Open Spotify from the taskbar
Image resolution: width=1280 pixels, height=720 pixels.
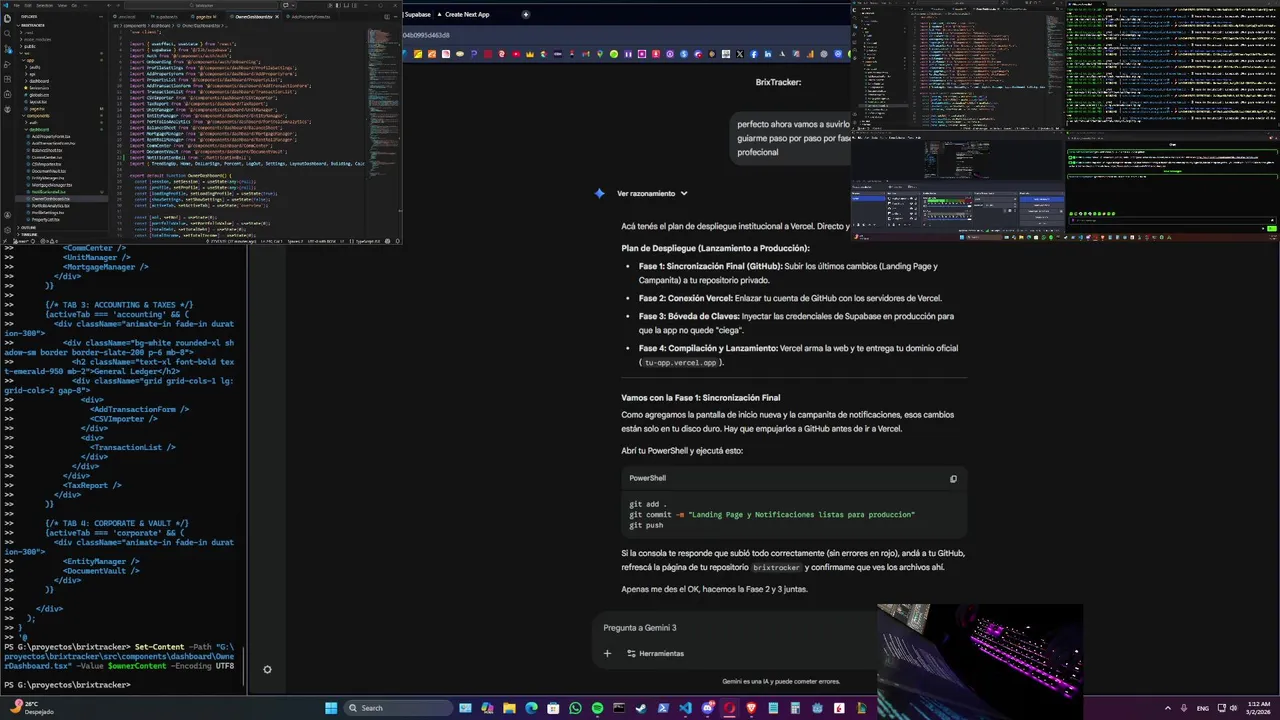tap(597, 708)
